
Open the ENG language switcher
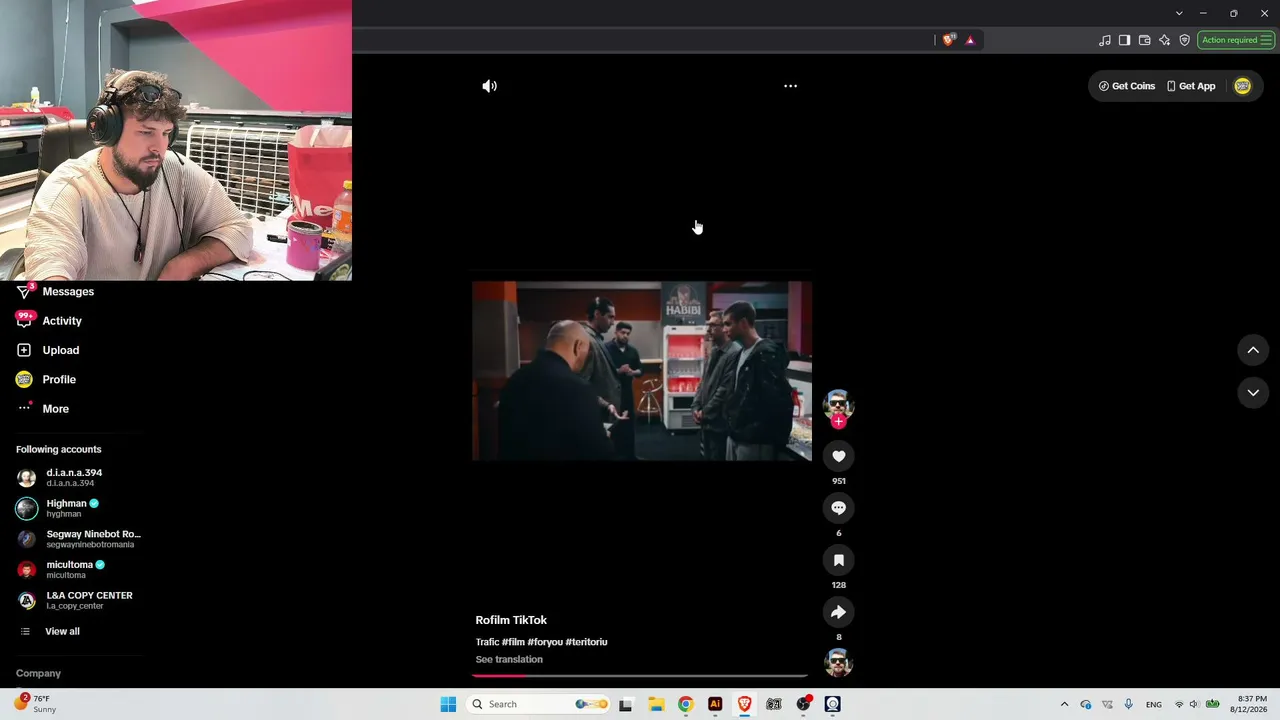[1154, 704]
